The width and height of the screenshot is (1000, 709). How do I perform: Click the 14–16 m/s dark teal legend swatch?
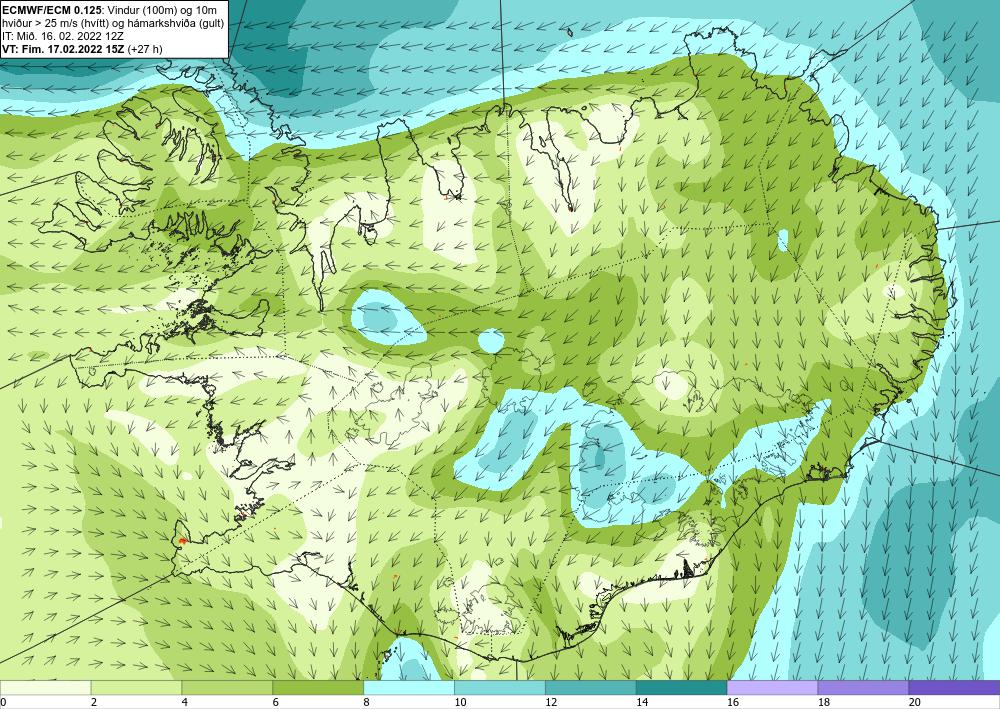click(x=682, y=688)
